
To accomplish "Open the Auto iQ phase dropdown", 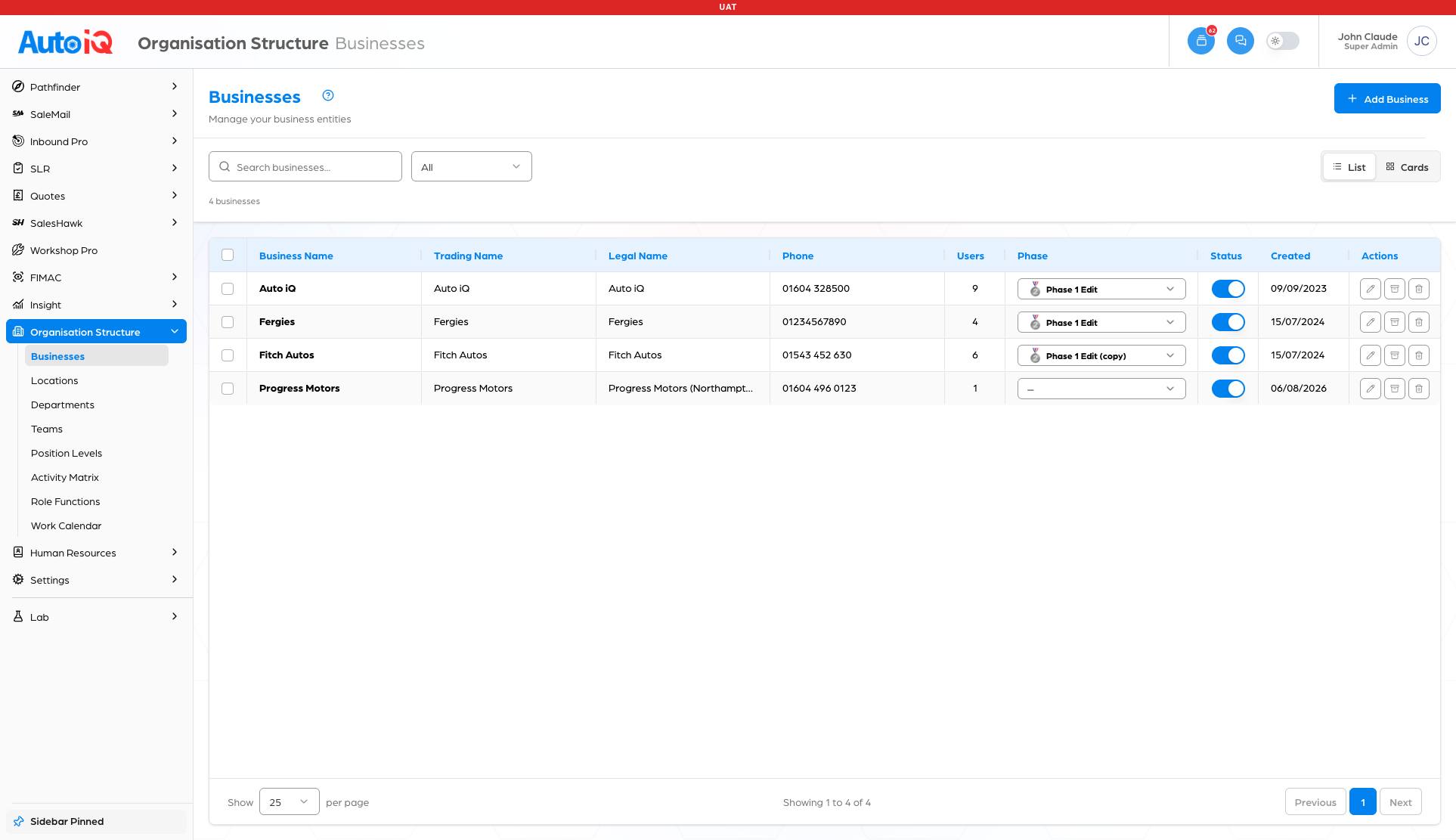I will pyautogui.click(x=1101, y=289).
